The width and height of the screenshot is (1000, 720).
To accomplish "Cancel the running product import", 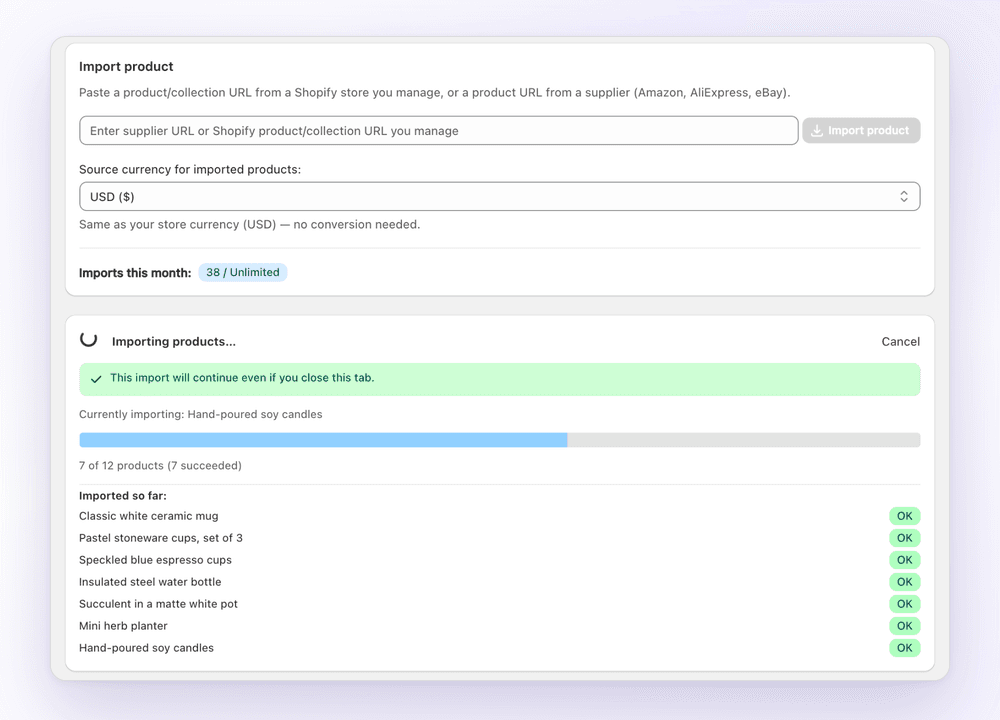I will pos(901,342).
